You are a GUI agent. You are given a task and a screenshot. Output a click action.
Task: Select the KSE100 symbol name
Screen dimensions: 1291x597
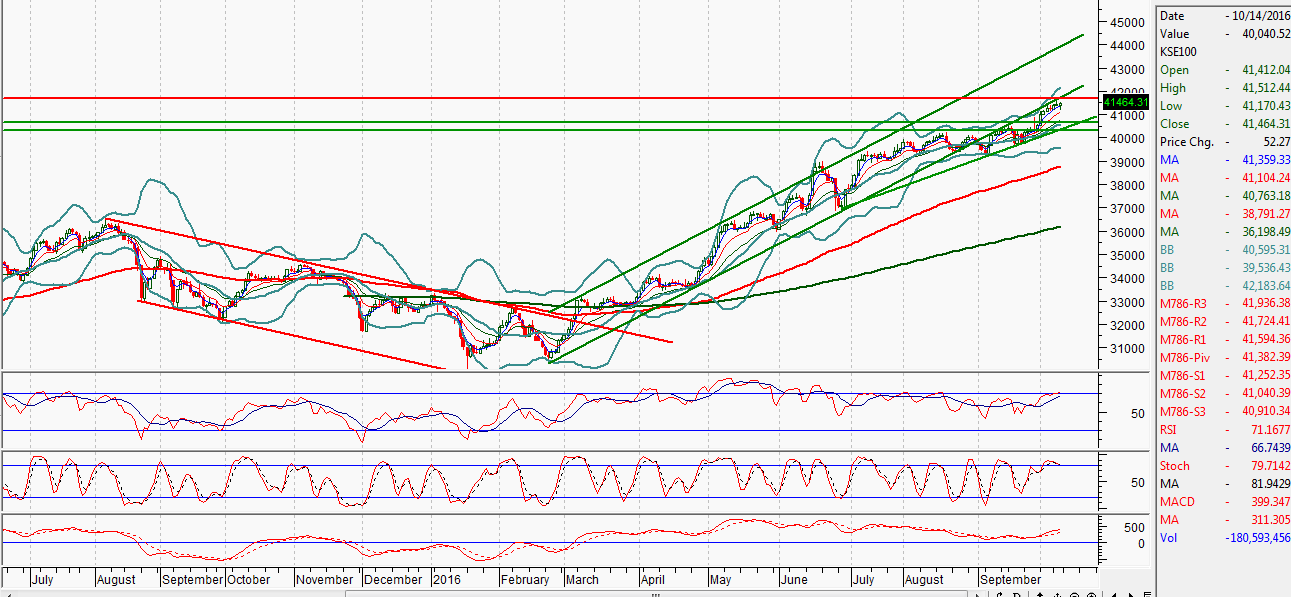(x=1178, y=52)
